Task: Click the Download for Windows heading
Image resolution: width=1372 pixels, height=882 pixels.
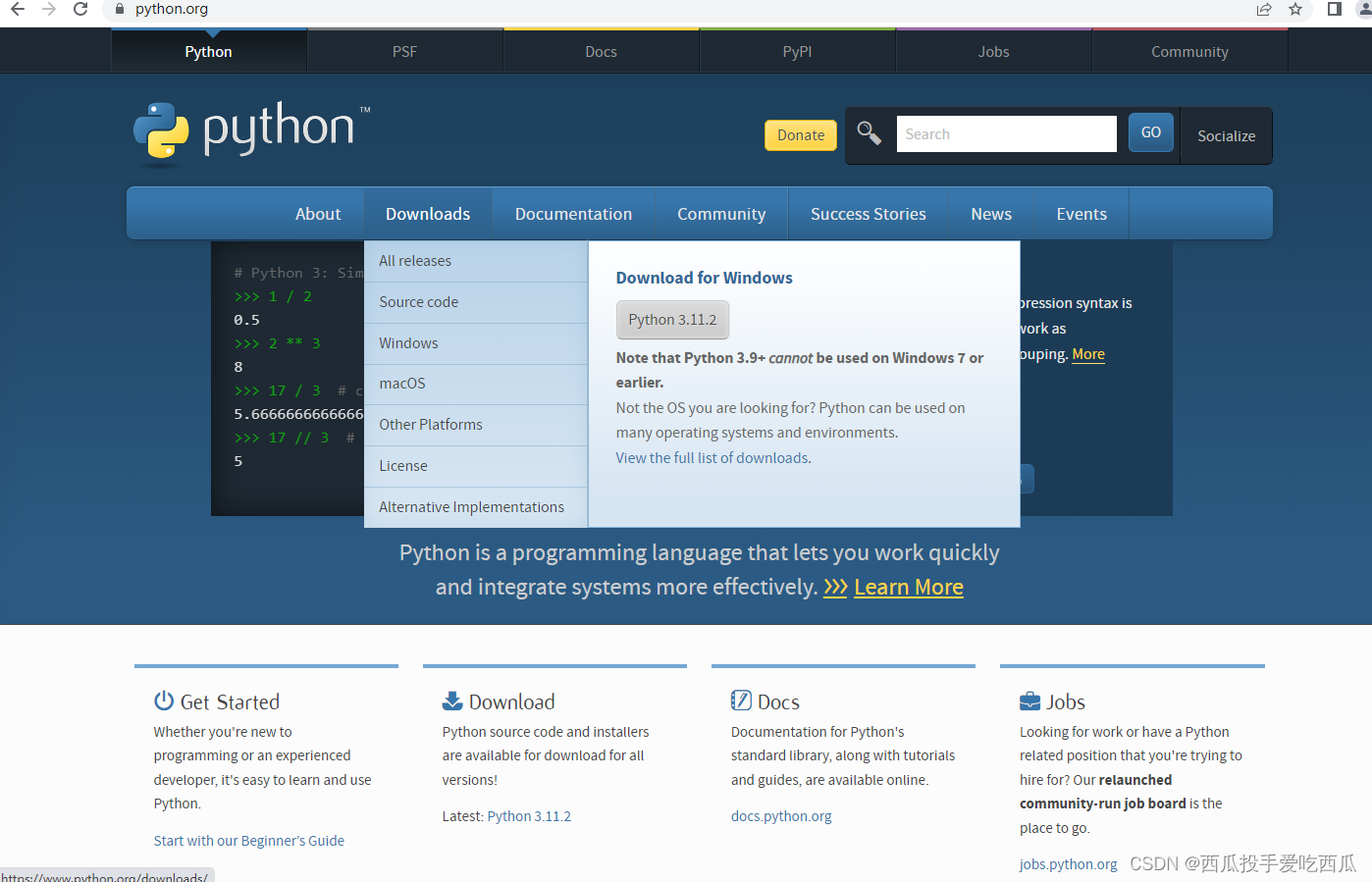Action: coord(704,278)
